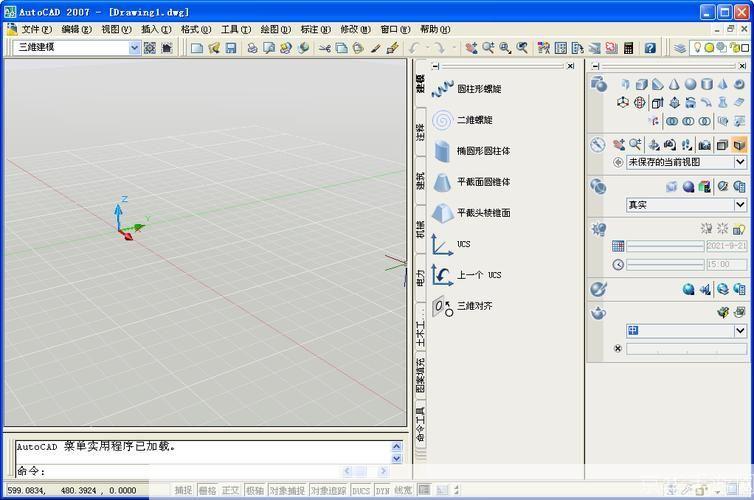Expand the light control panel icon
Screen dimensions: 754x500
pyautogui.click(x=598, y=229)
